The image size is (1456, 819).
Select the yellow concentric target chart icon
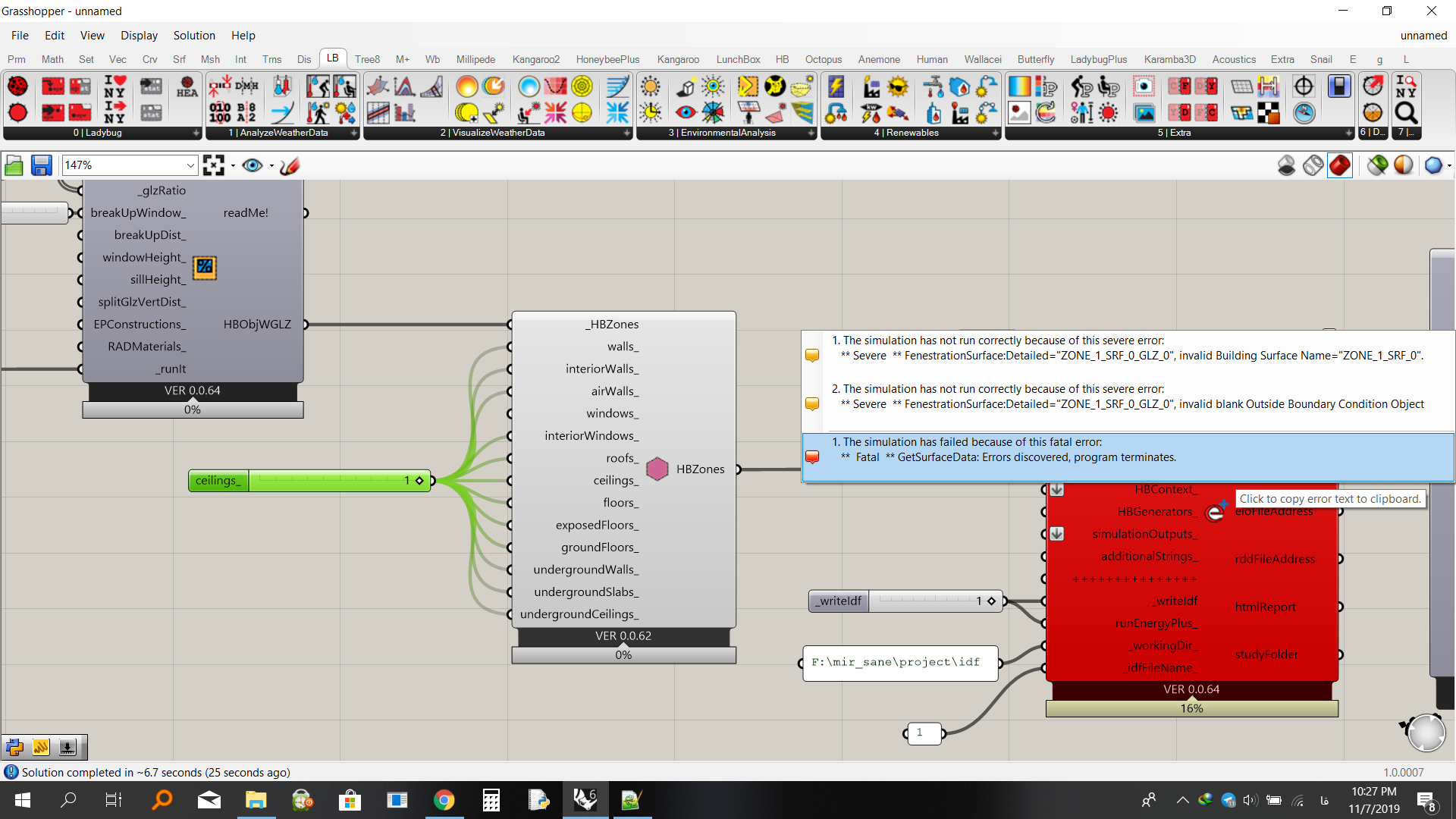(582, 86)
